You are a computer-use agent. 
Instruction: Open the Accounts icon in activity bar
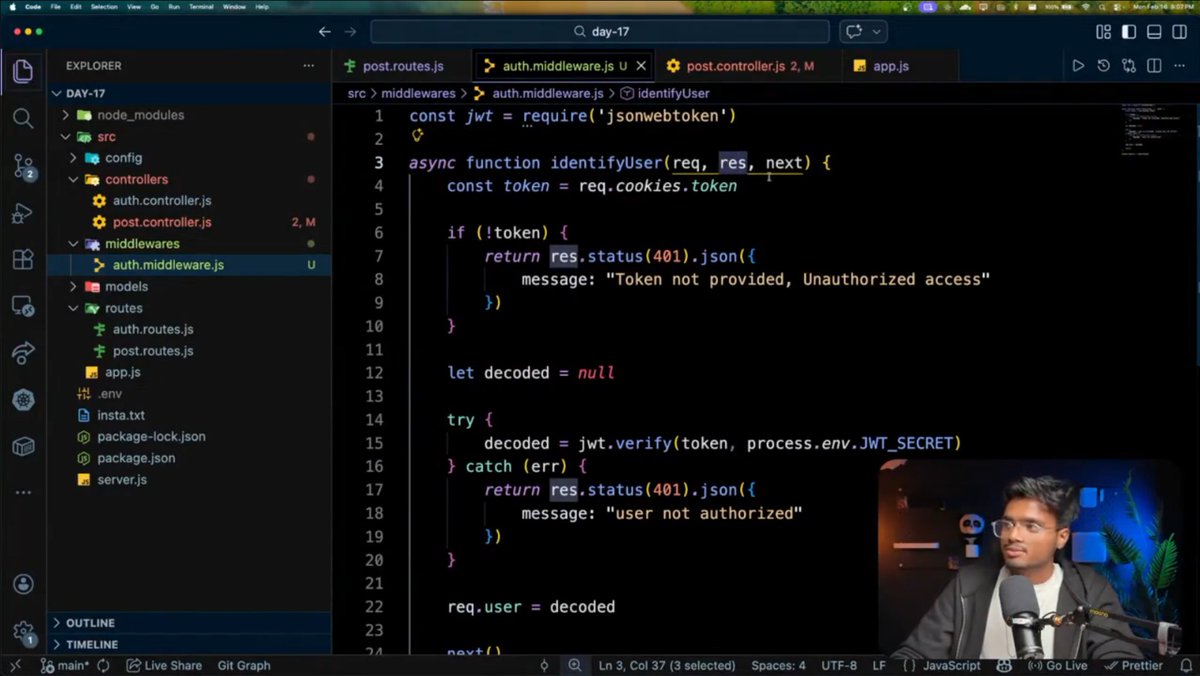click(23, 584)
